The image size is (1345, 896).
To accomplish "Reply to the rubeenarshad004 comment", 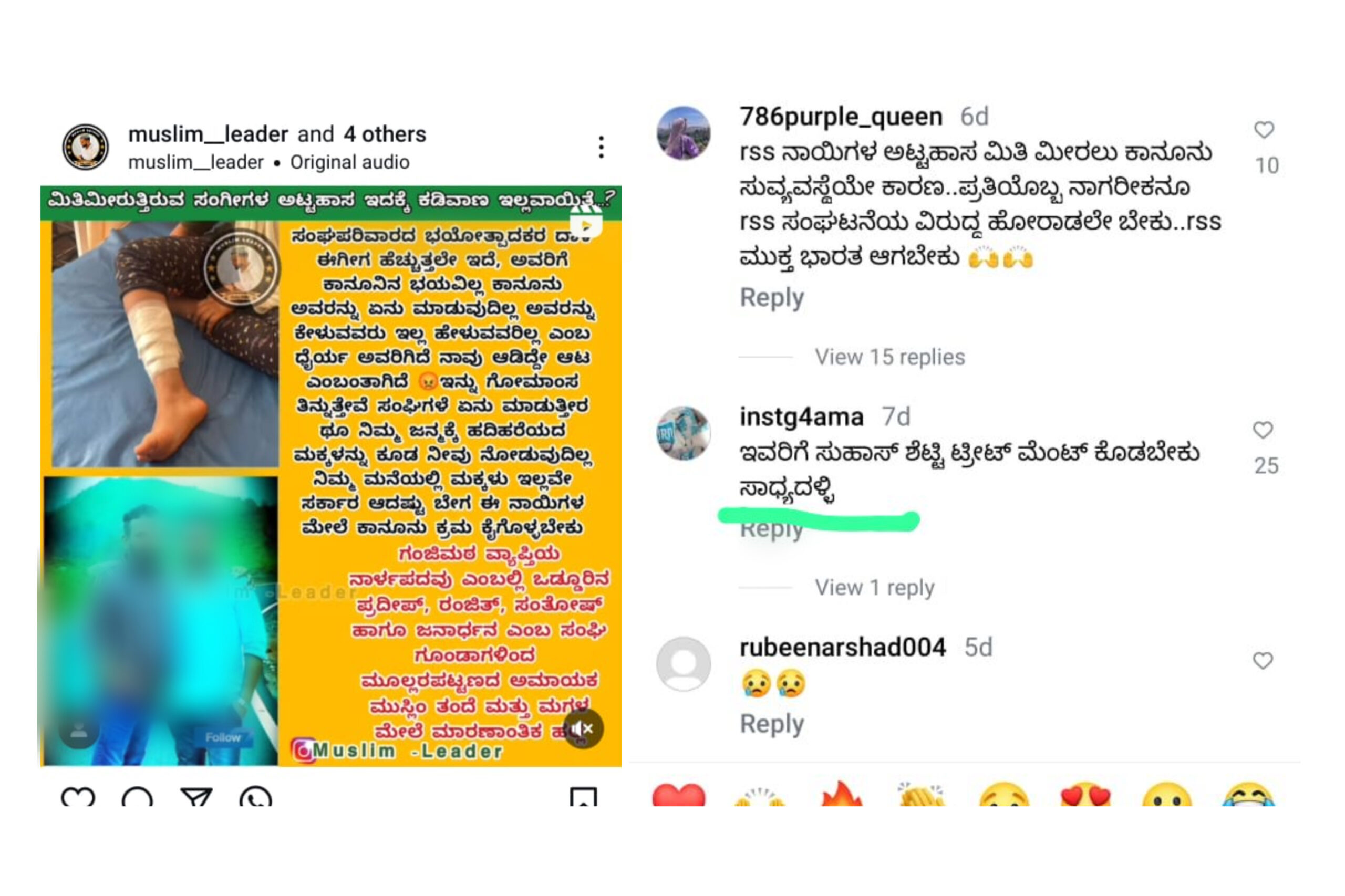I will 772,724.
